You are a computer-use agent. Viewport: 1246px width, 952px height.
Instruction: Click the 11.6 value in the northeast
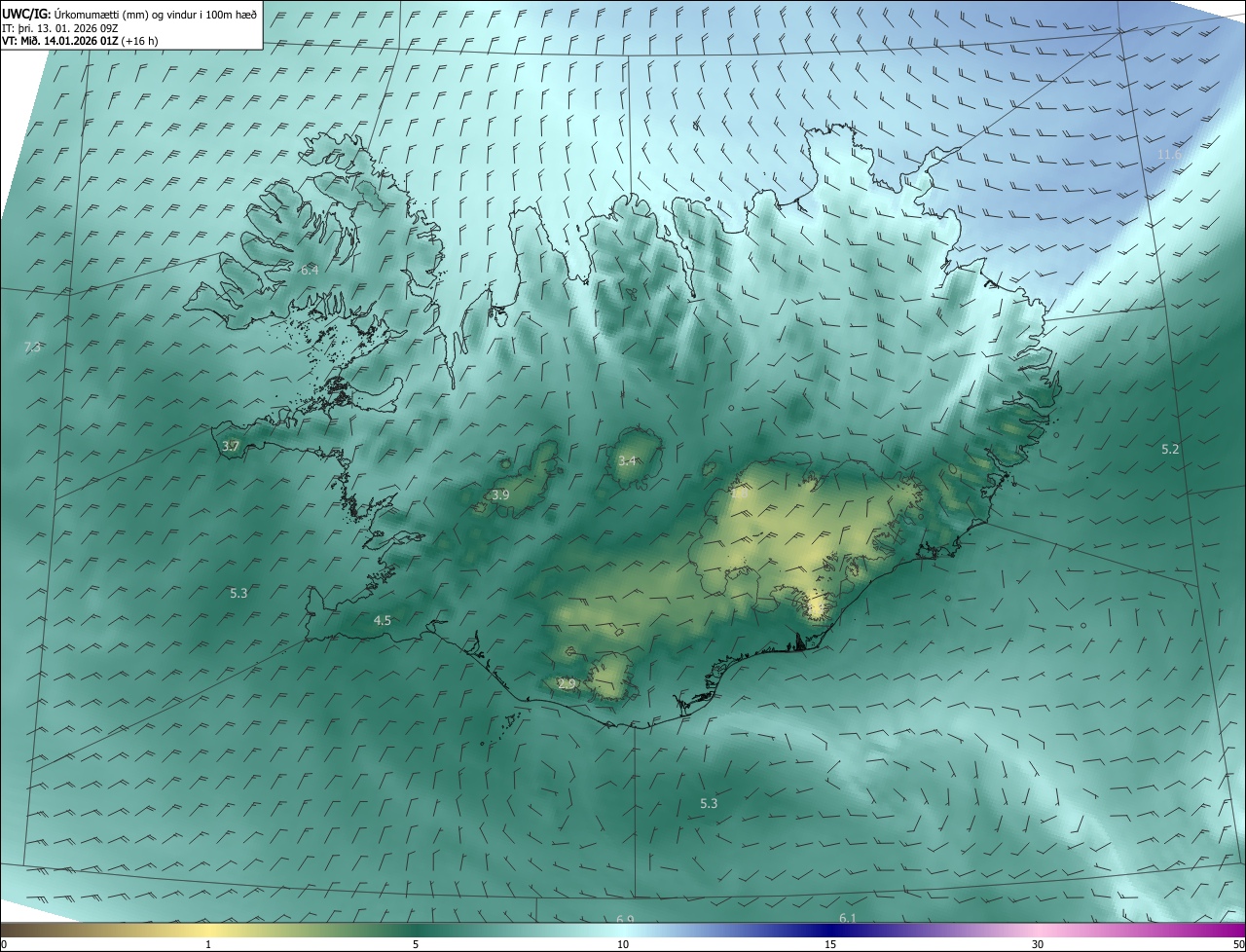(x=1169, y=155)
